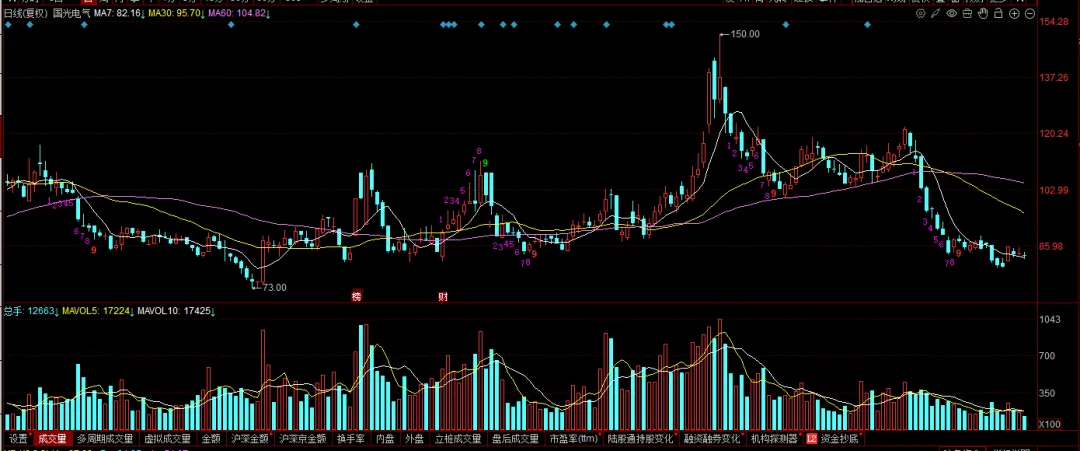Click the 73.00 low price annotation
1080x451 pixels.
[x=273, y=287]
